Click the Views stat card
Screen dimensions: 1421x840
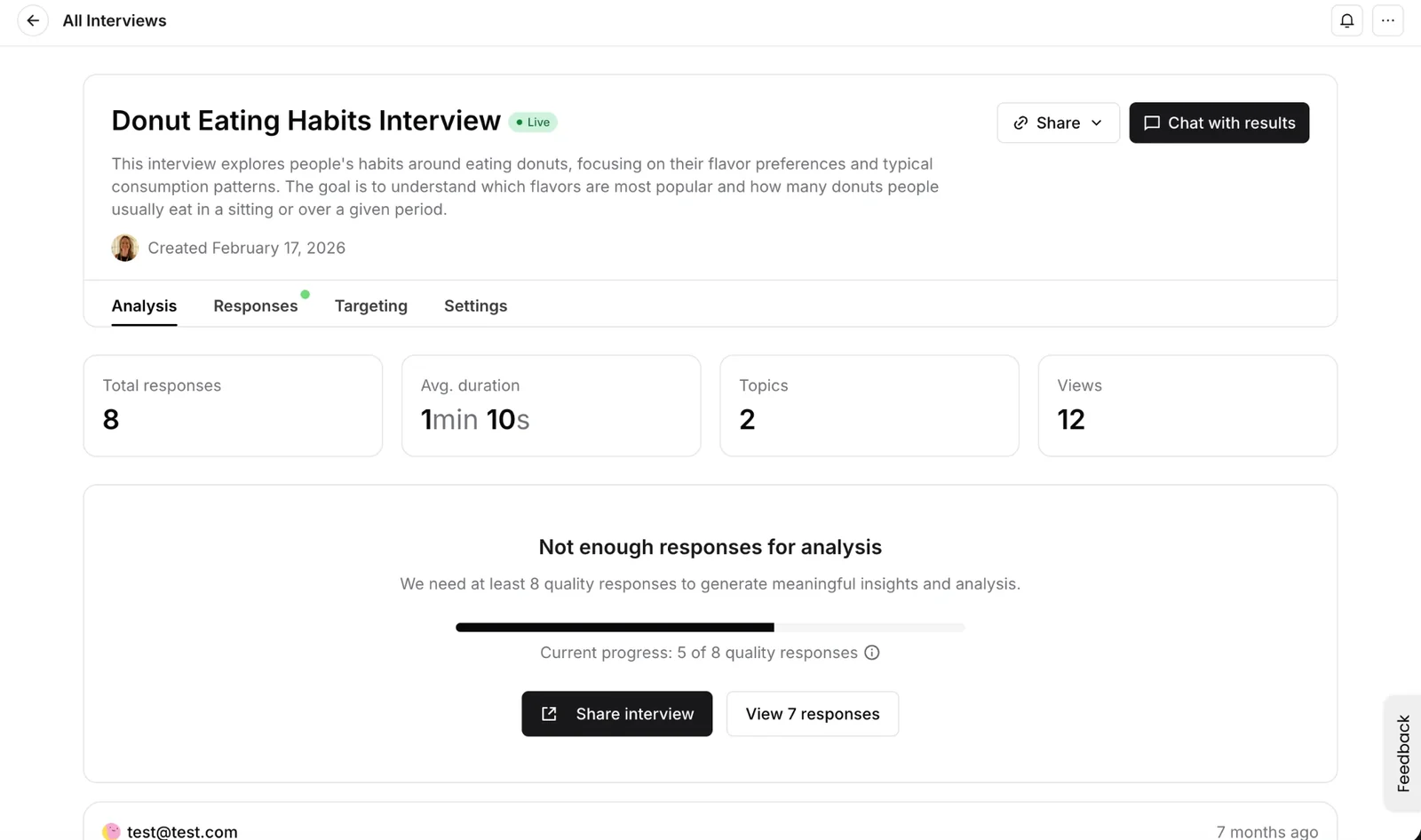1187,406
